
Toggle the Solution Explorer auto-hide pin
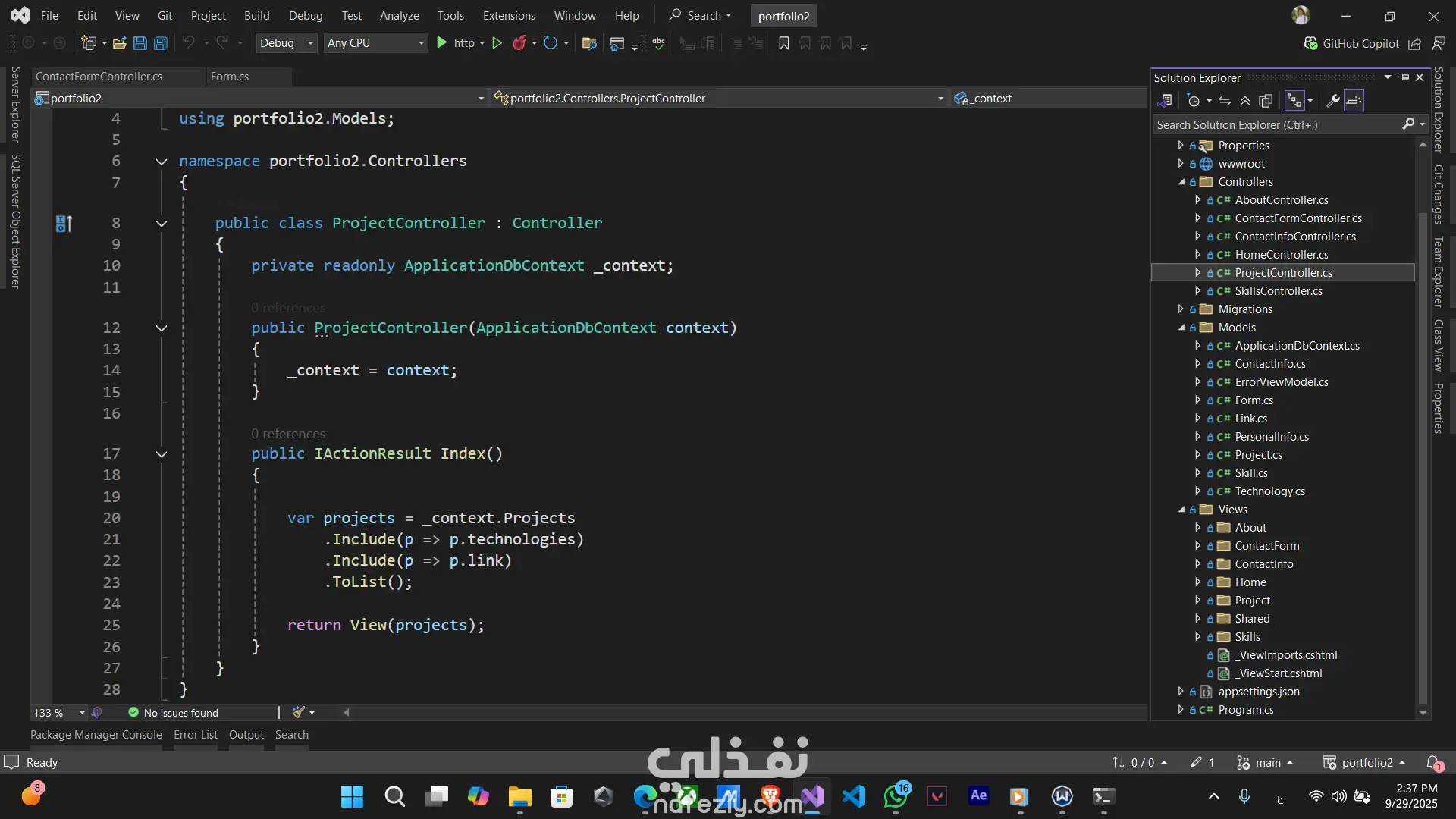point(1404,77)
